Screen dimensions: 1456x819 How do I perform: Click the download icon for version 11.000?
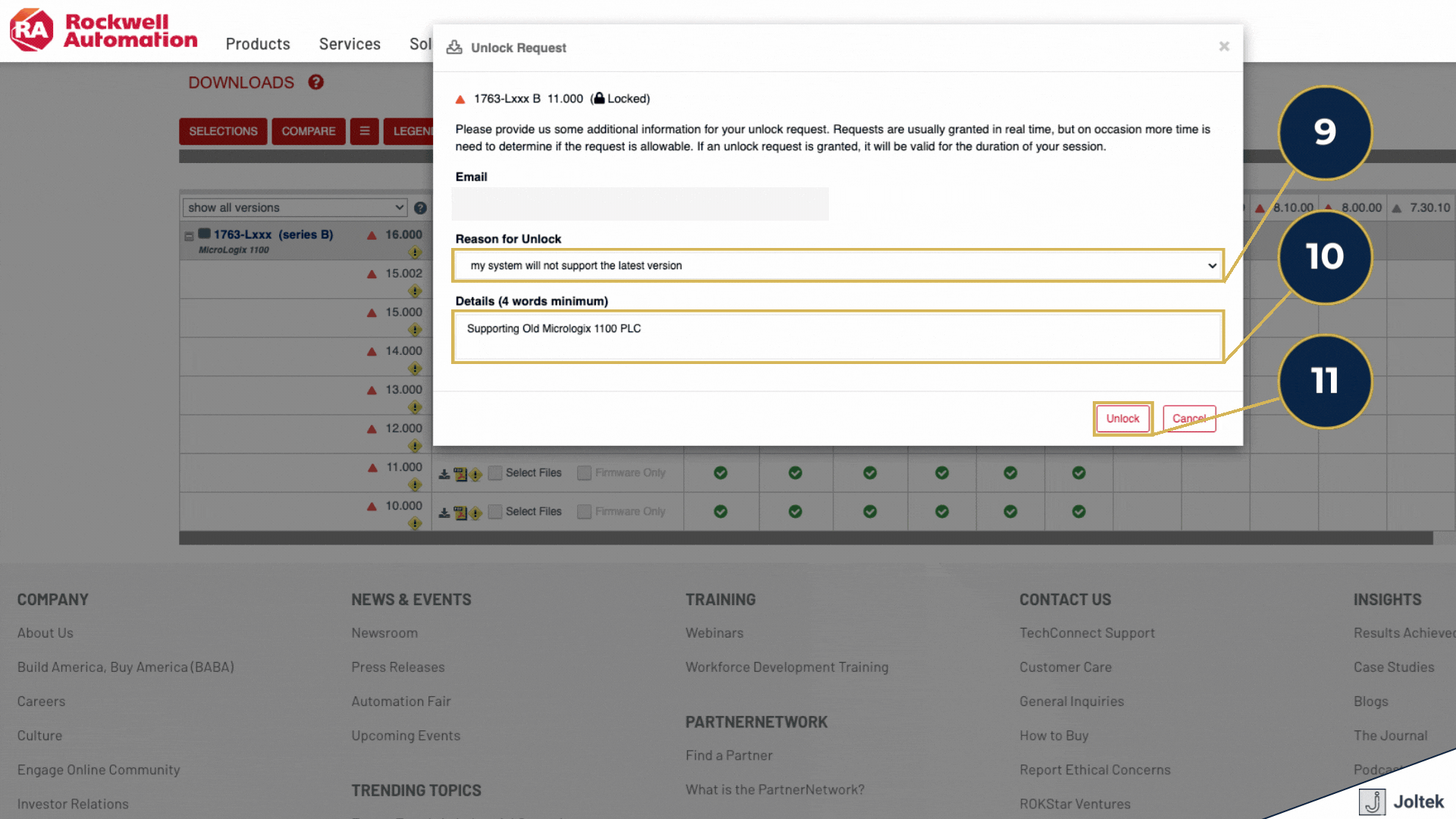pos(444,474)
